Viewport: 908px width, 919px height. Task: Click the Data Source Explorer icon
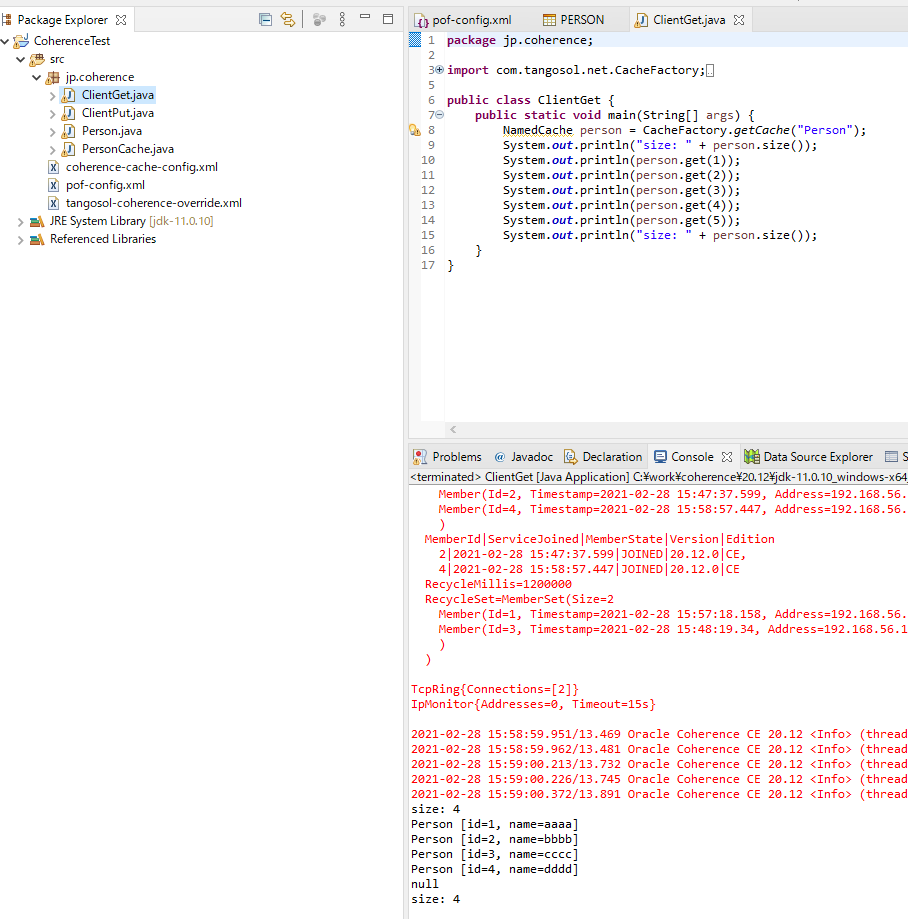point(751,457)
